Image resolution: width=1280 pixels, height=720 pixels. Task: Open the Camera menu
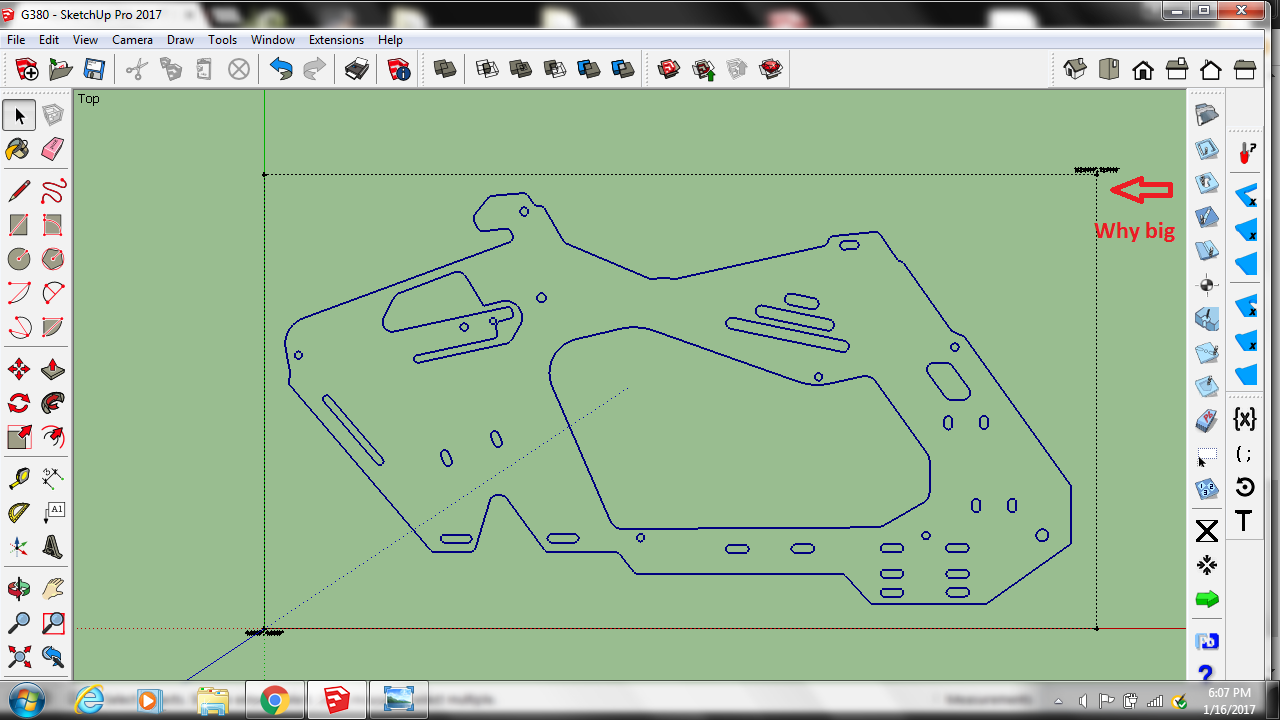132,40
